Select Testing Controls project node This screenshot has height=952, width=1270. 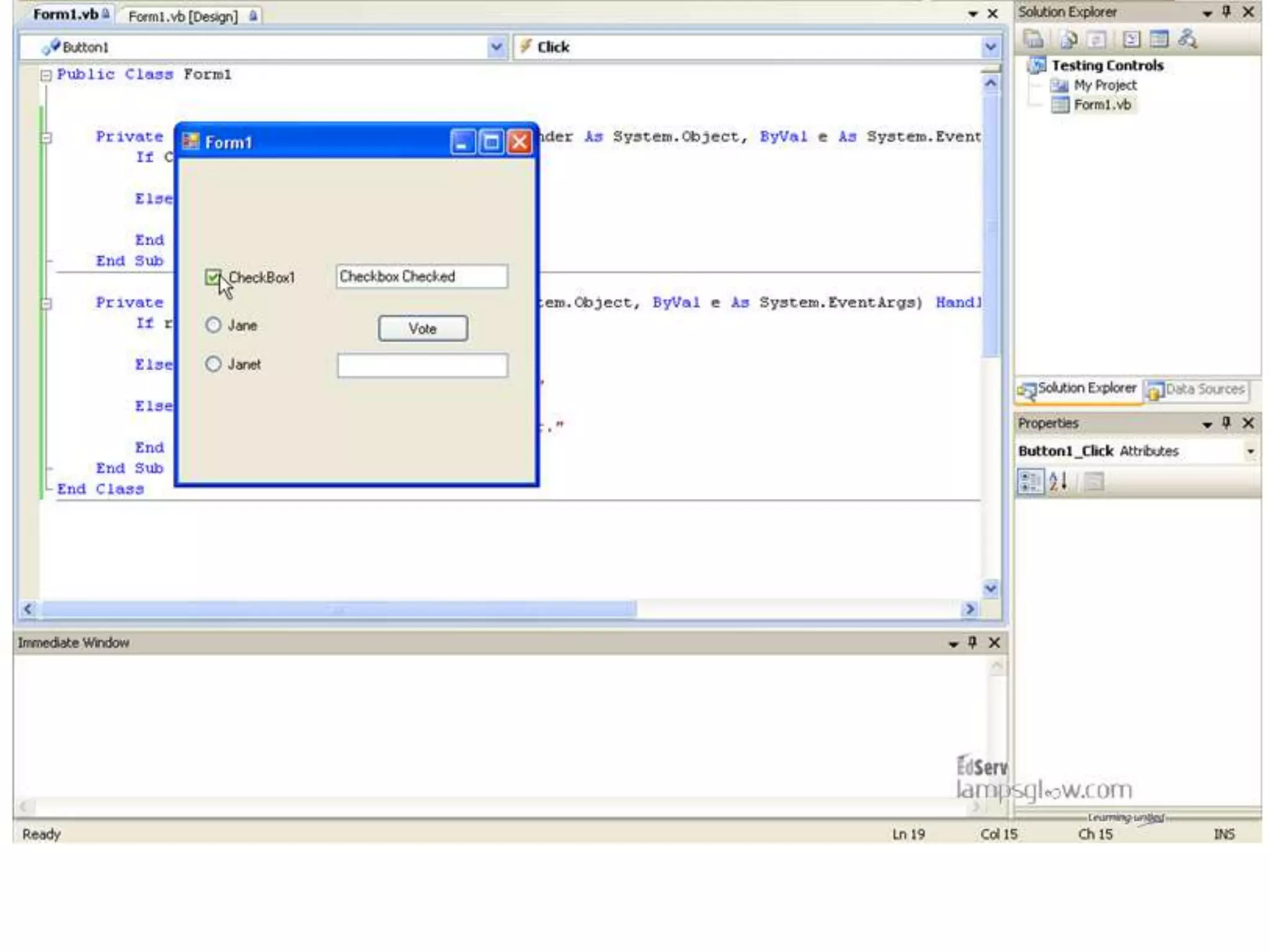1108,65
